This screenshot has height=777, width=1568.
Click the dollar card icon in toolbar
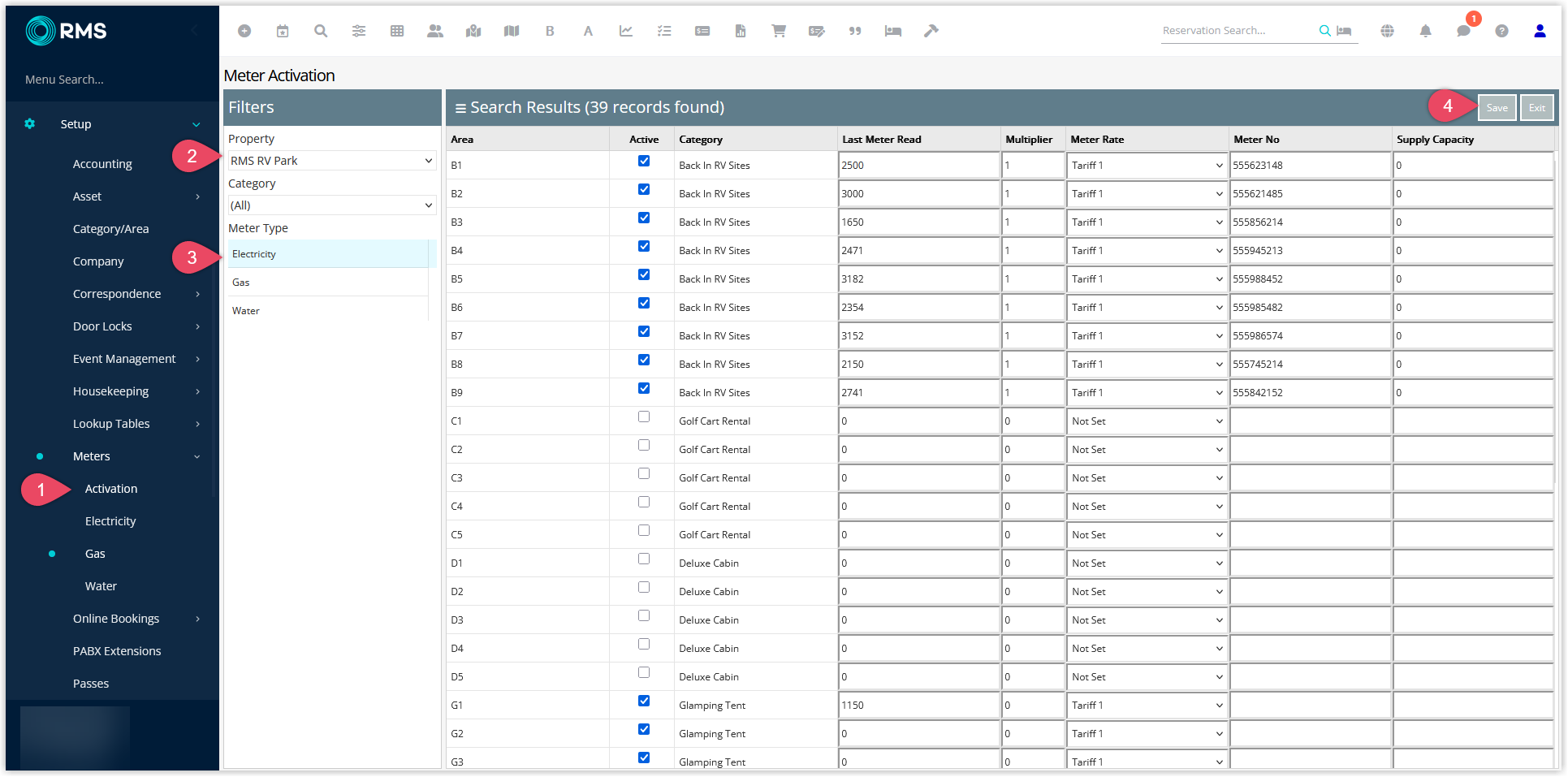pyautogui.click(x=702, y=31)
